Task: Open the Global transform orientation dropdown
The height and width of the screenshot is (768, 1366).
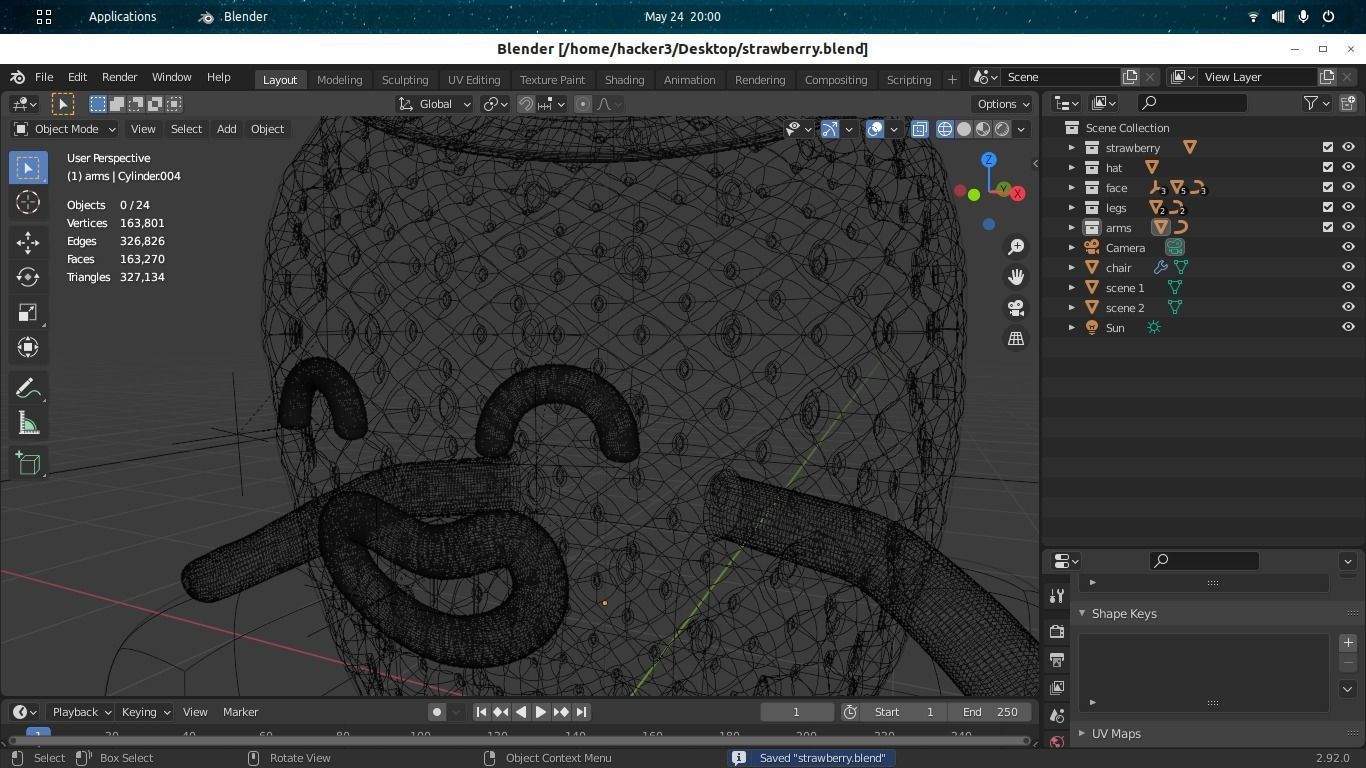Action: click(x=435, y=104)
